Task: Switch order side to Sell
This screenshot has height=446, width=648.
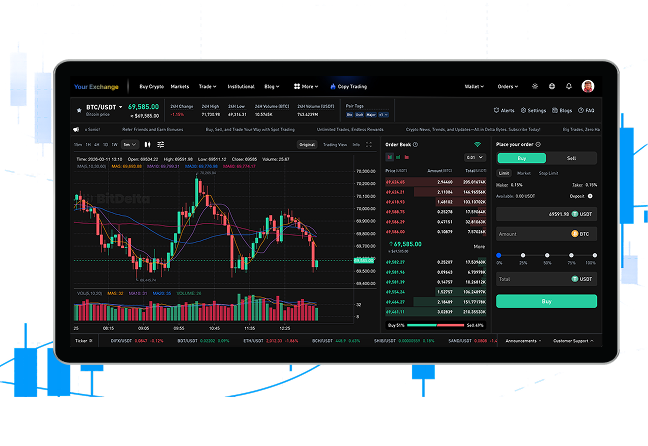Action: (x=571, y=158)
